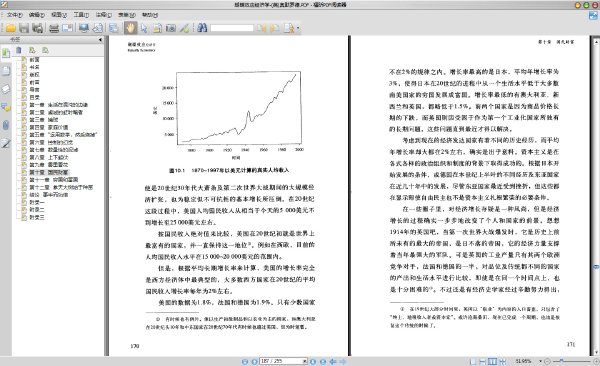This screenshot has width=600, height=366.
Task: Open the chapter two (第二章) bookmark
Action: click(x=56, y=112)
